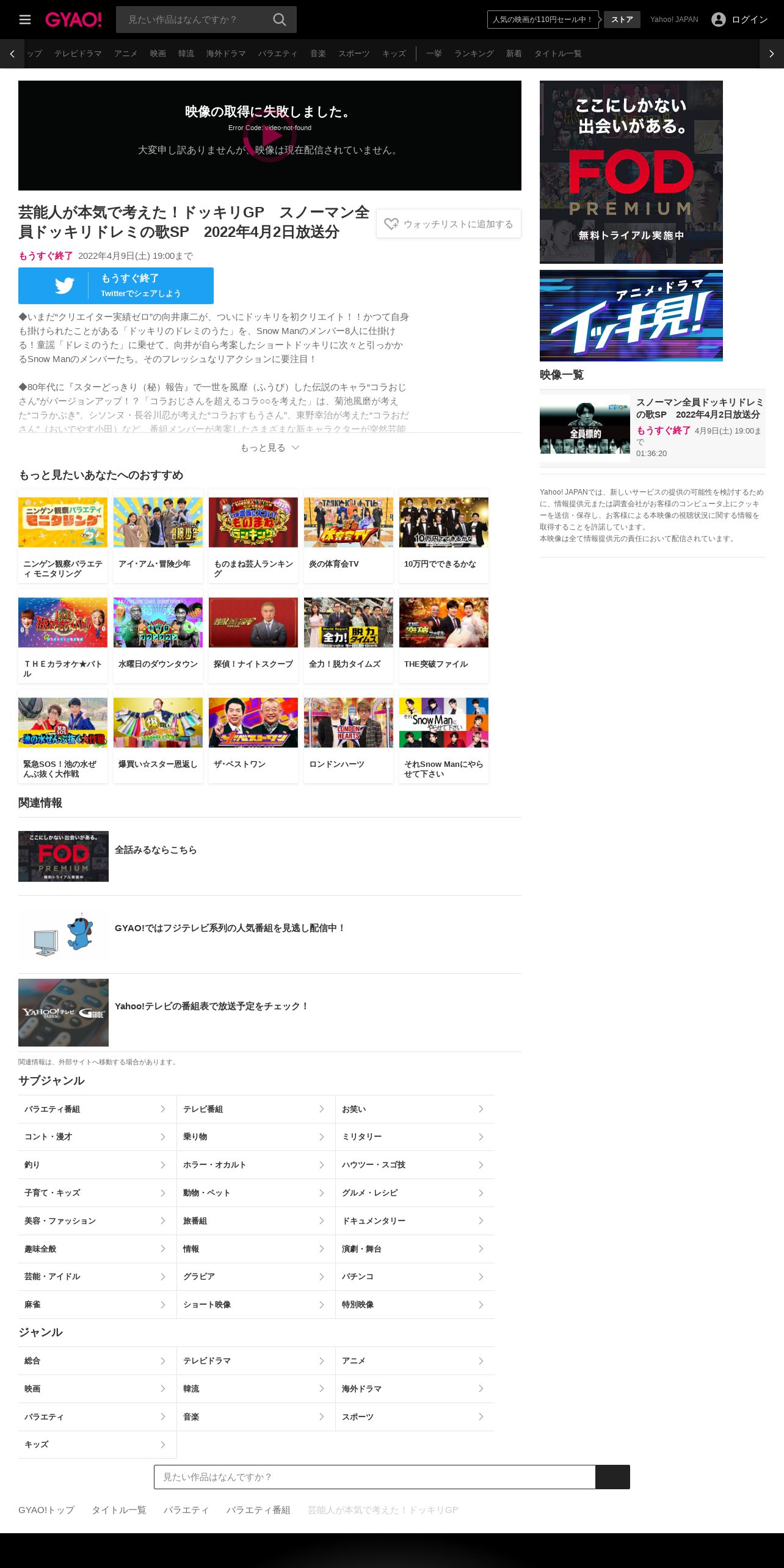Add to watchlist with ウォッチリストに追加する
Image resolution: width=784 pixels, height=1568 pixels.
click(x=449, y=224)
